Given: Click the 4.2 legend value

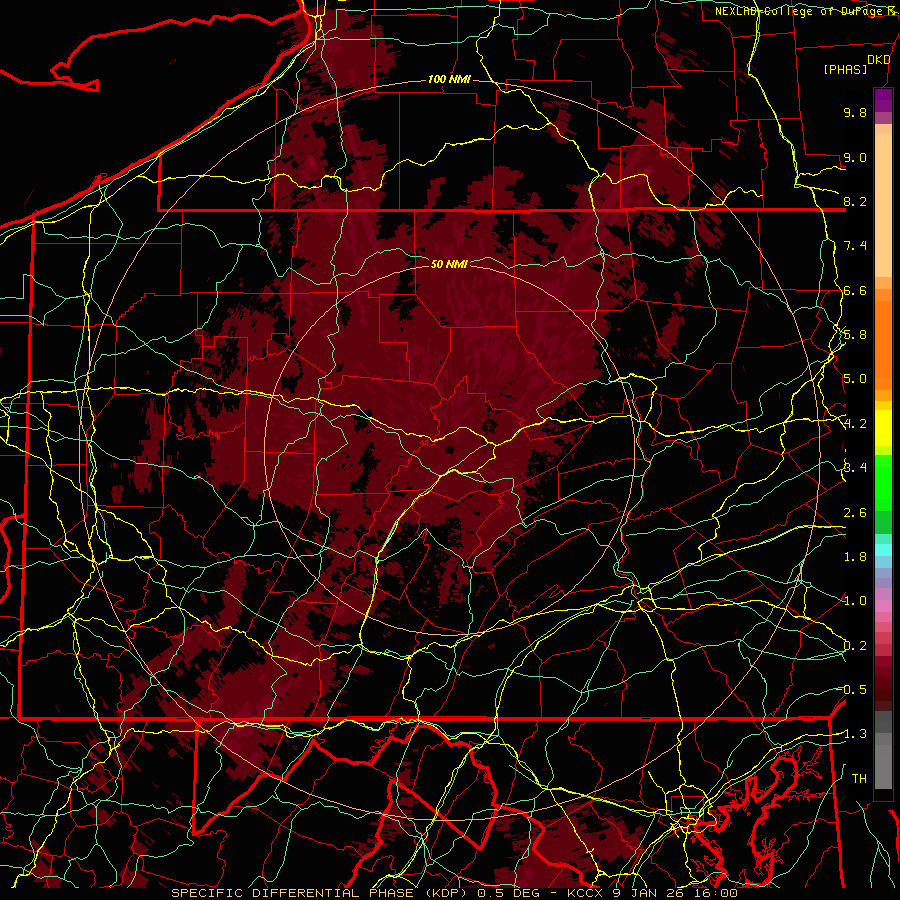Looking at the screenshot, I should 855,424.
